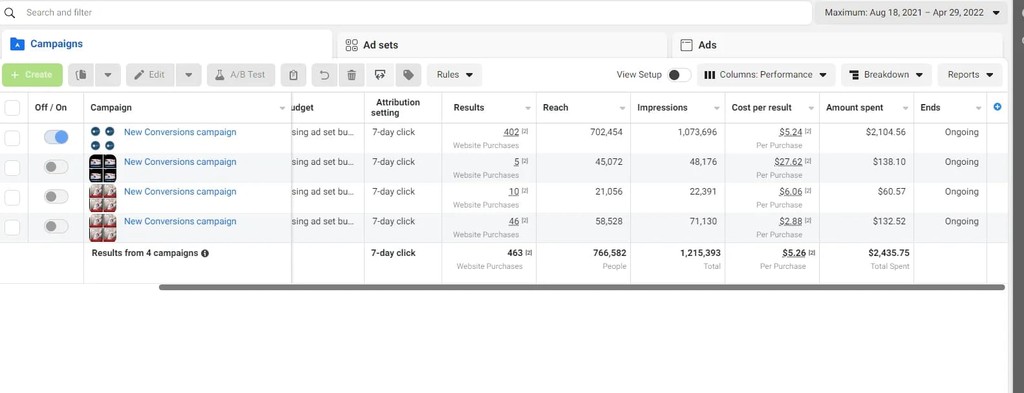Image resolution: width=1024 pixels, height=393 pixels.
Task: Click the Campaigns tab folder icon
Action: pos(18,44)
